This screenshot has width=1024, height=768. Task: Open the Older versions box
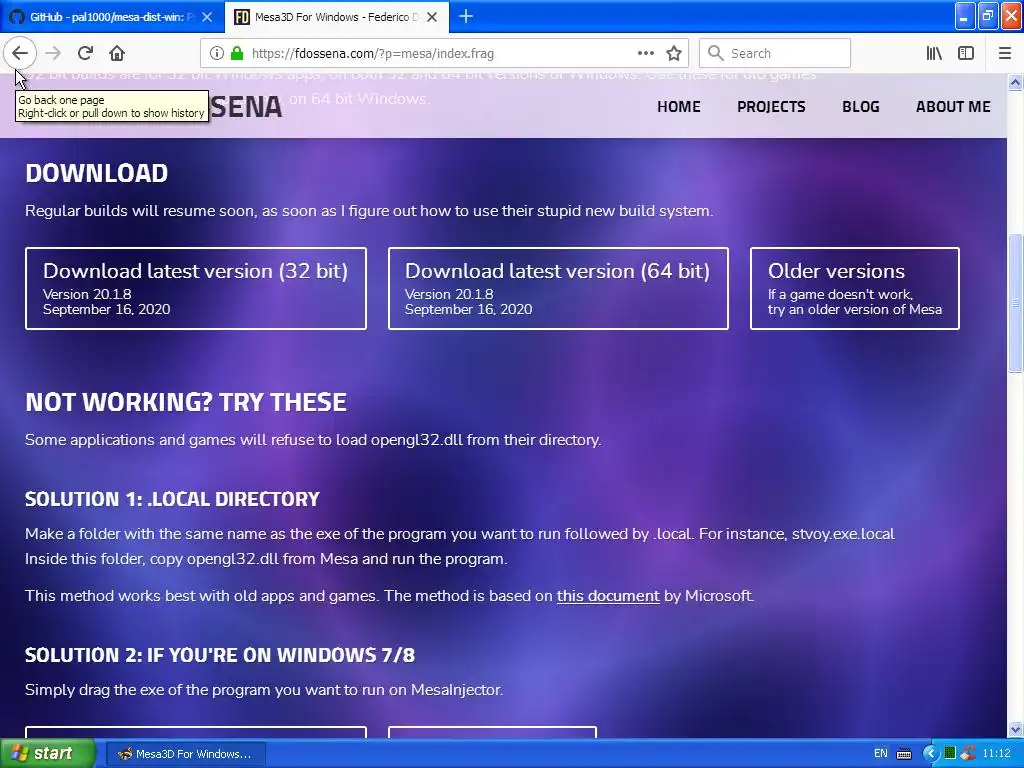(855, 289)
